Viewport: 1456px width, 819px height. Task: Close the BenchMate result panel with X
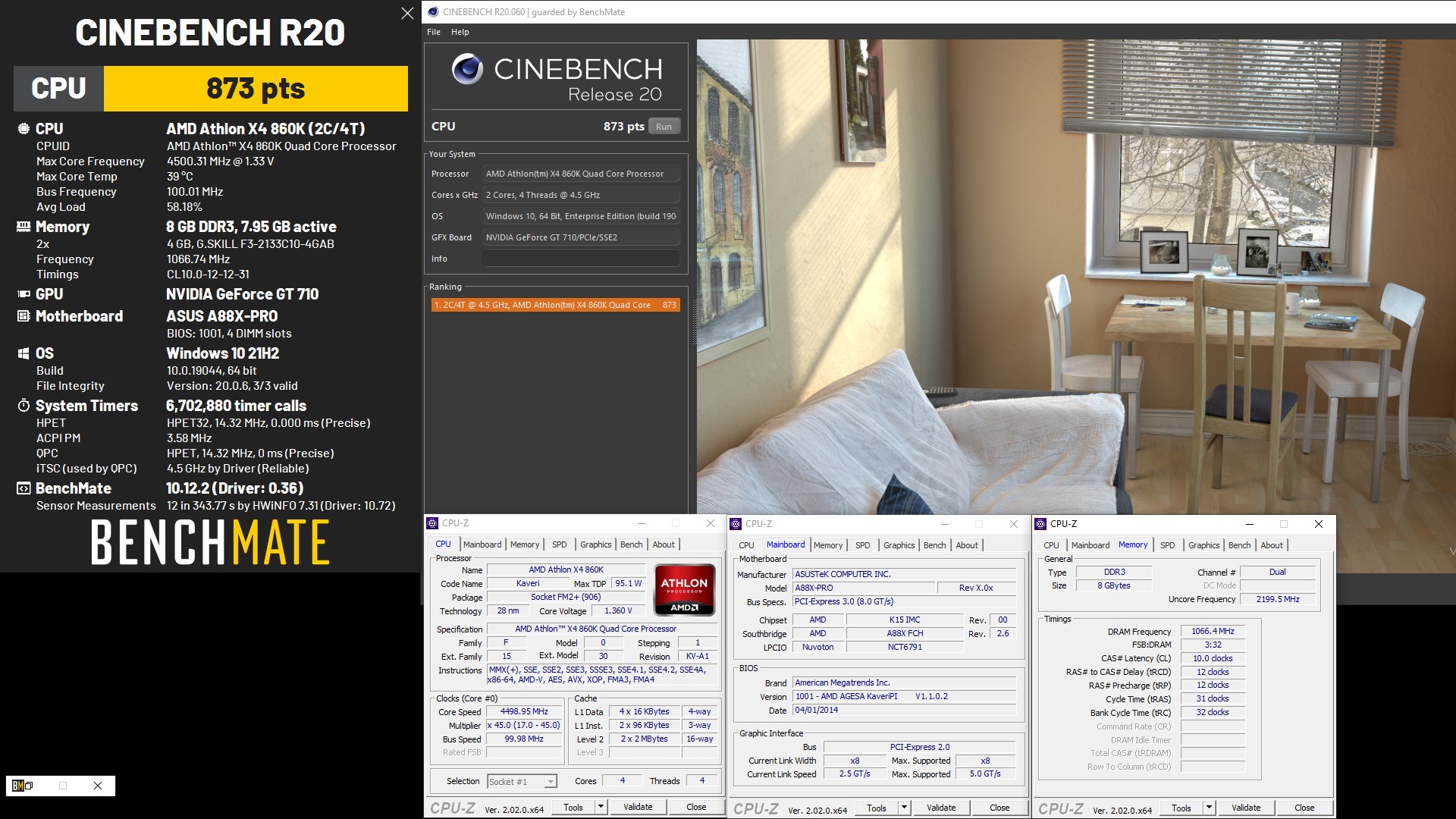click(x=407, y=13)
